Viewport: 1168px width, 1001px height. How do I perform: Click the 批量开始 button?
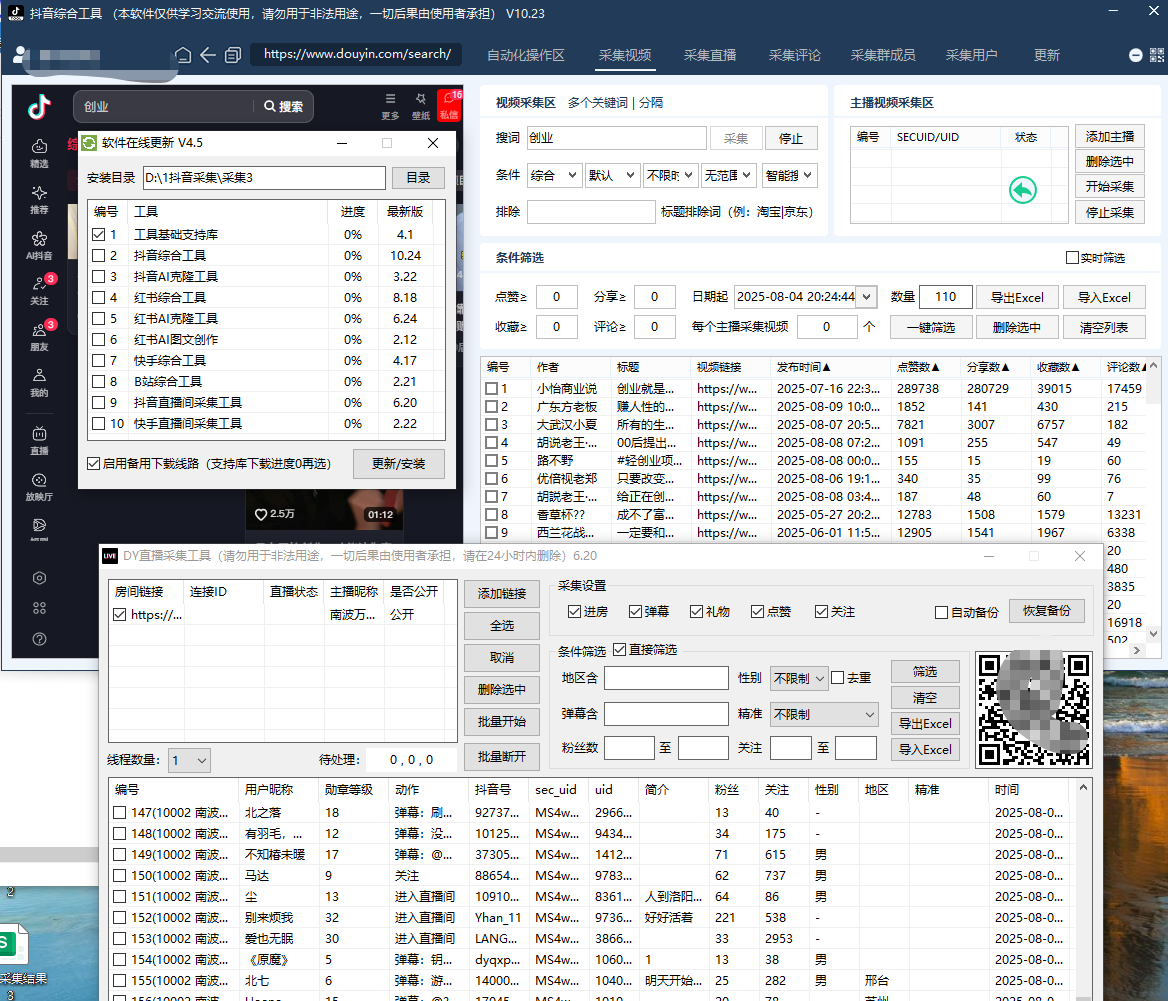pyautogui.click(x=501, y=721)
